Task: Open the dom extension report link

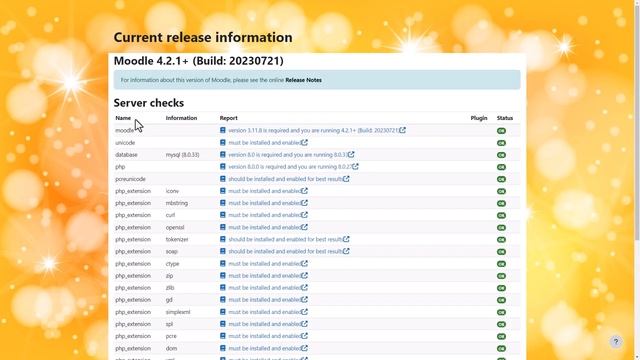Action: (264, 349)
